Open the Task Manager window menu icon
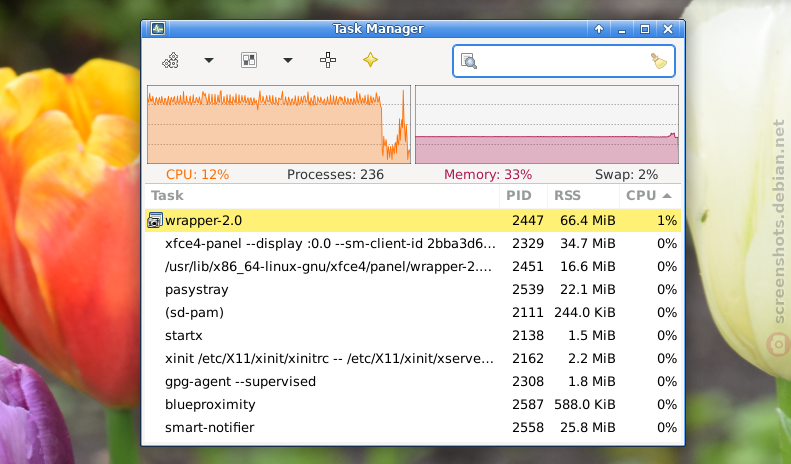Image resolution: width=791 pixels, height=464 pixels. [x=158, y=29]
